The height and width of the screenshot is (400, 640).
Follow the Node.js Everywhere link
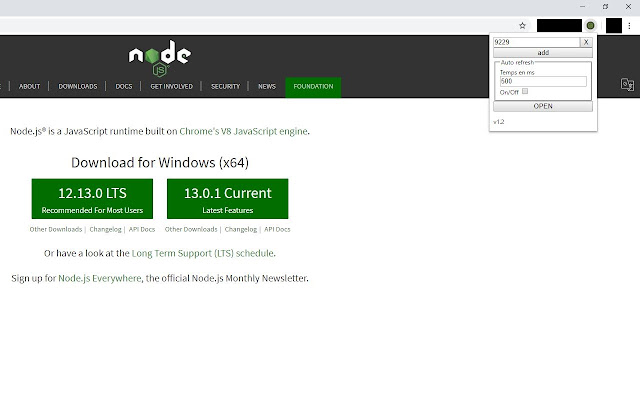tap(100, 278)
